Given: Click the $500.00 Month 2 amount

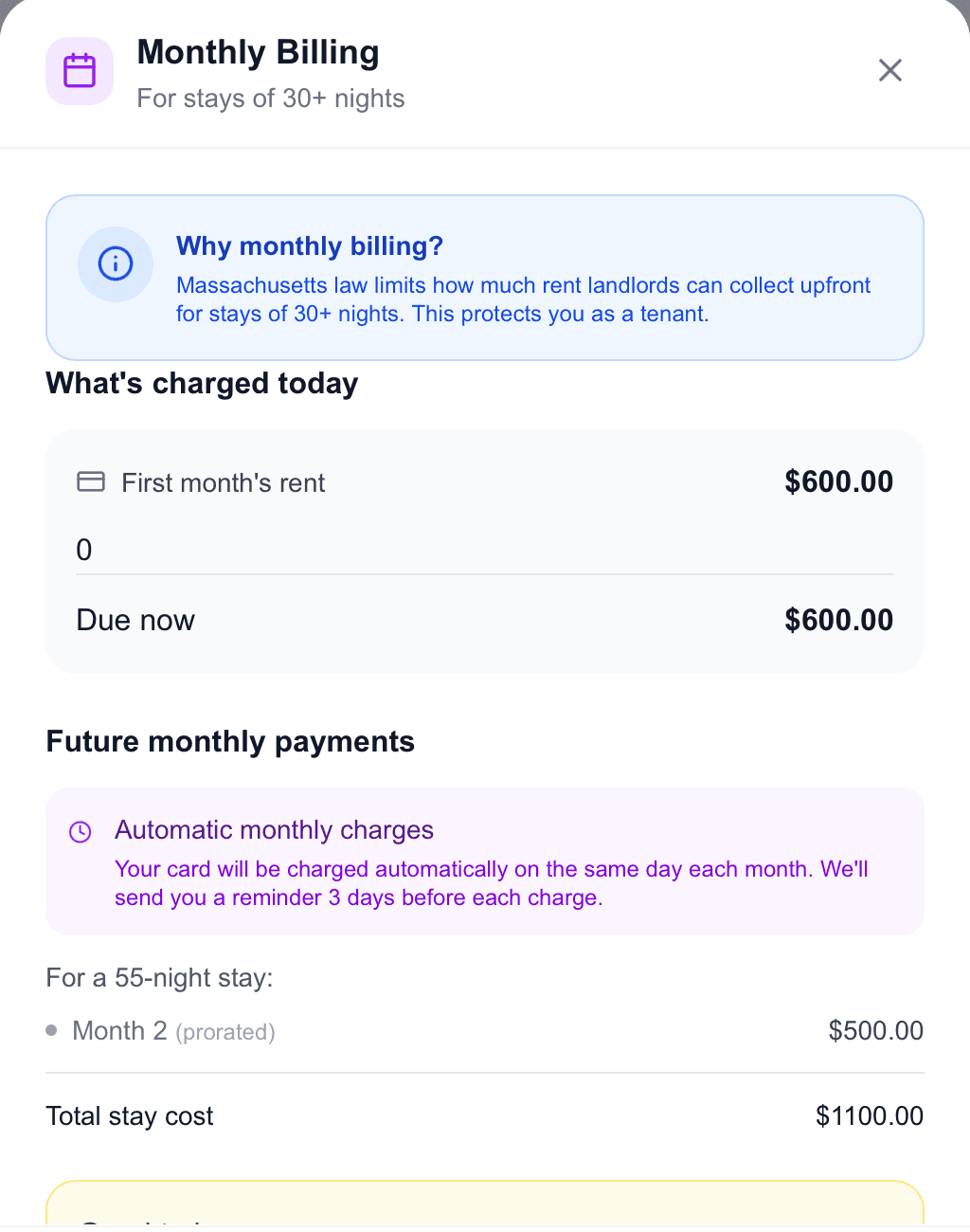Looking at the screenshot, I should click(x=875, y=1031).
